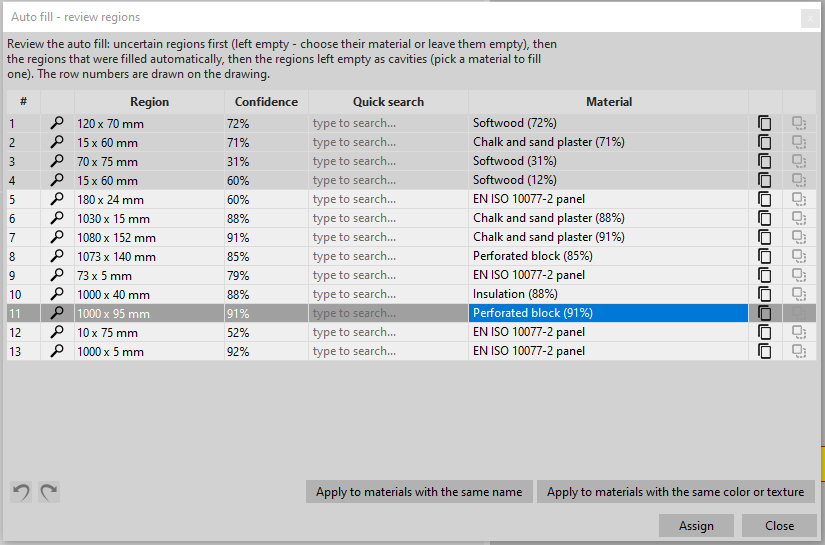The height and width of the screenshot is (545, 825).
Task: Open material dropdown Chalk and sand plaster (91%)
Action: tap(608, 237)
